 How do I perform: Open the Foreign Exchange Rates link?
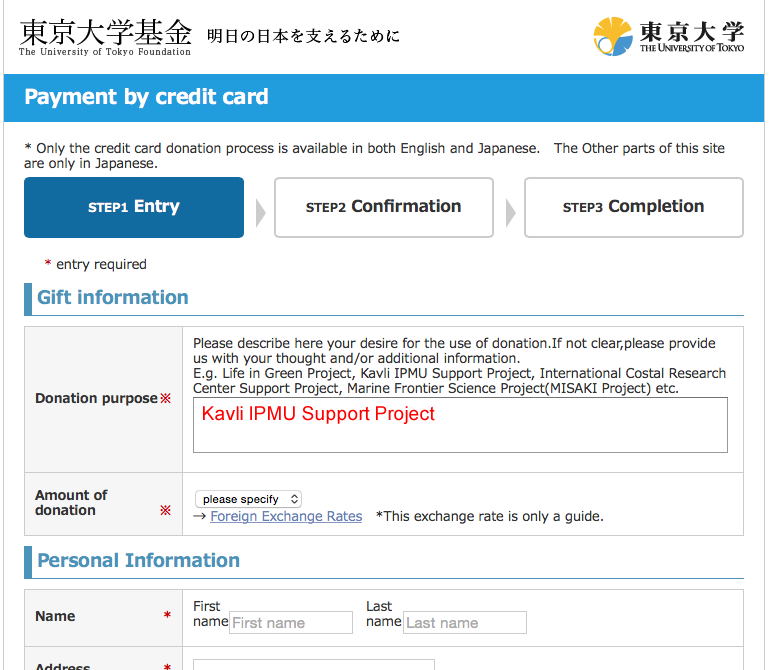click(286, 517)
